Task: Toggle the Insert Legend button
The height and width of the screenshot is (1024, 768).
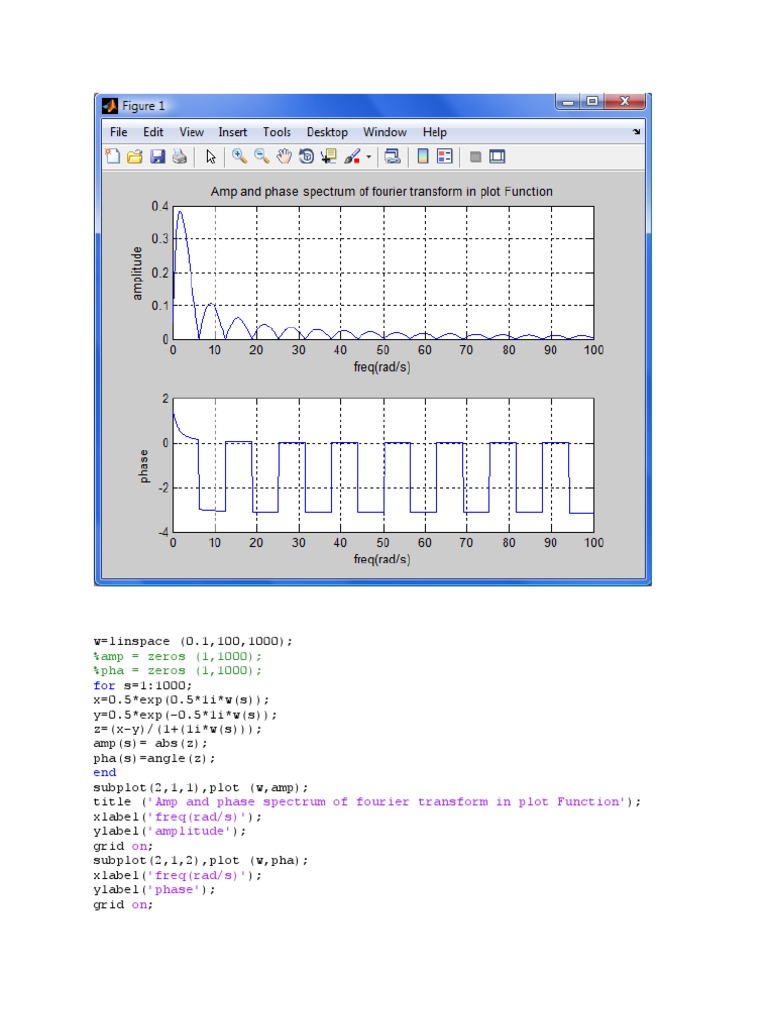Action: click(445, 156)
